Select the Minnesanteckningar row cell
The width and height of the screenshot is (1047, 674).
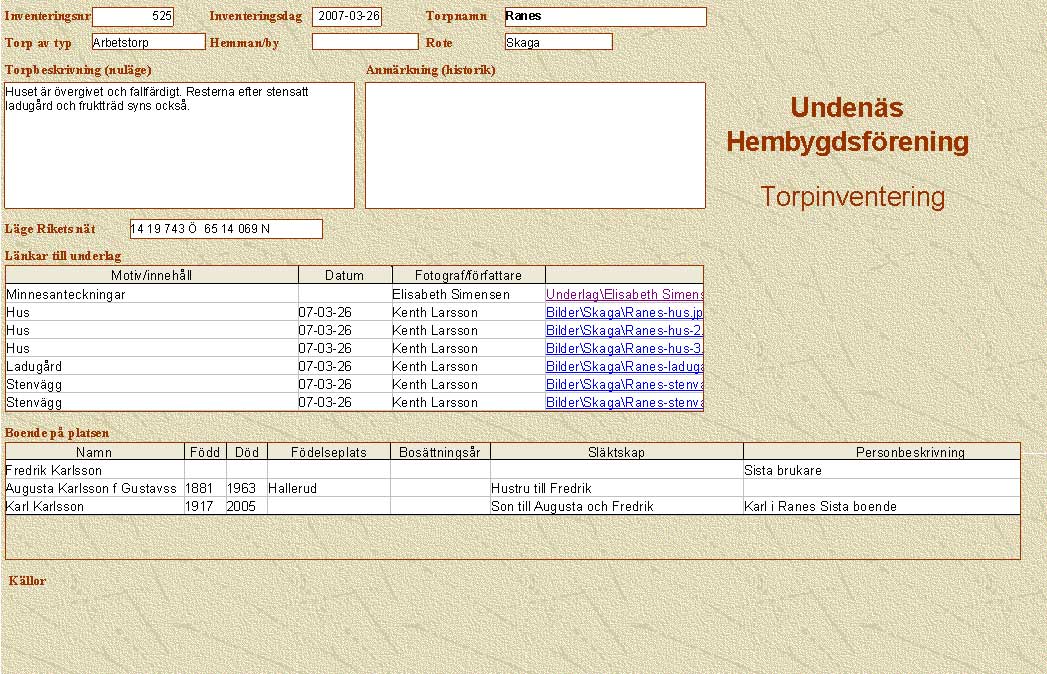[x=151, y=295]
